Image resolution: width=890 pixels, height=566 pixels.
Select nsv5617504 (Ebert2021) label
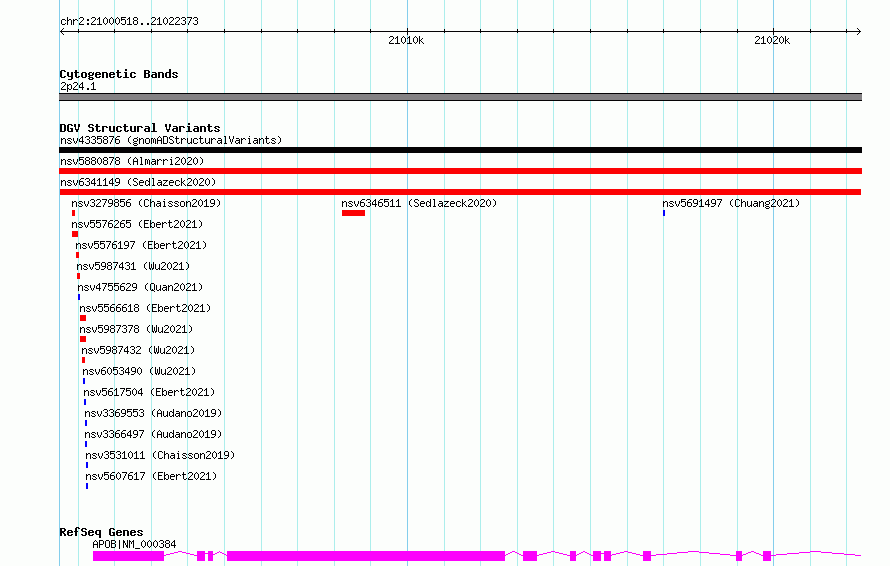pos(149,392)
